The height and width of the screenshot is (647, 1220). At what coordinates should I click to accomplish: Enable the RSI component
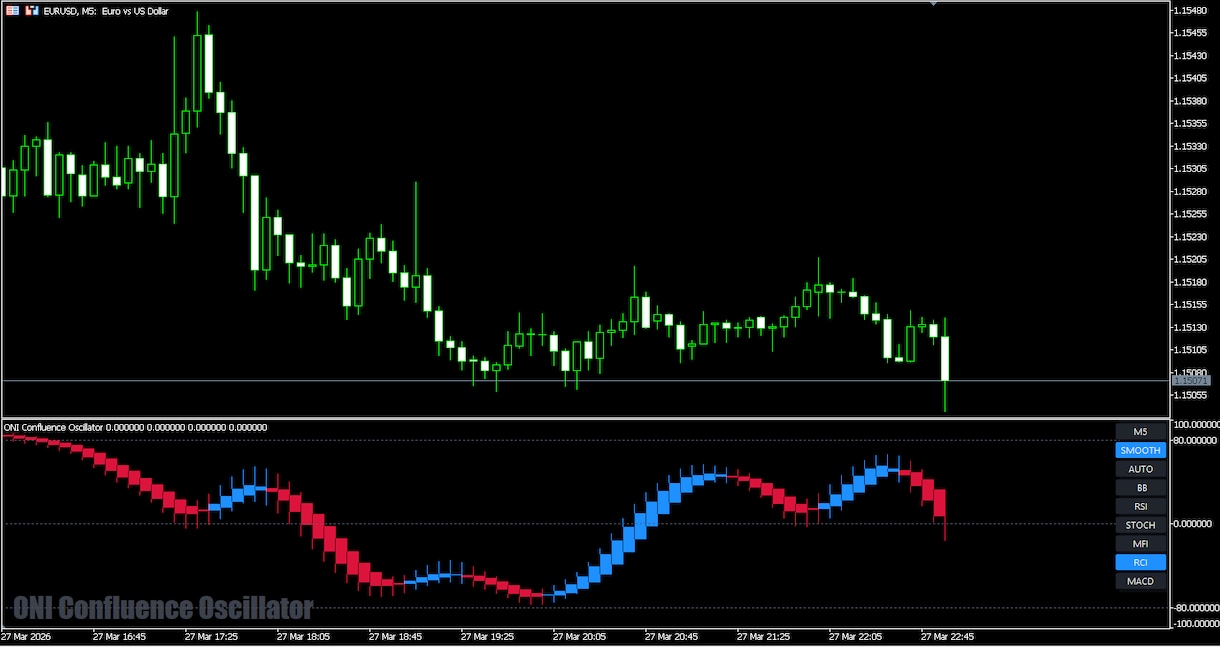(1141, 507)
